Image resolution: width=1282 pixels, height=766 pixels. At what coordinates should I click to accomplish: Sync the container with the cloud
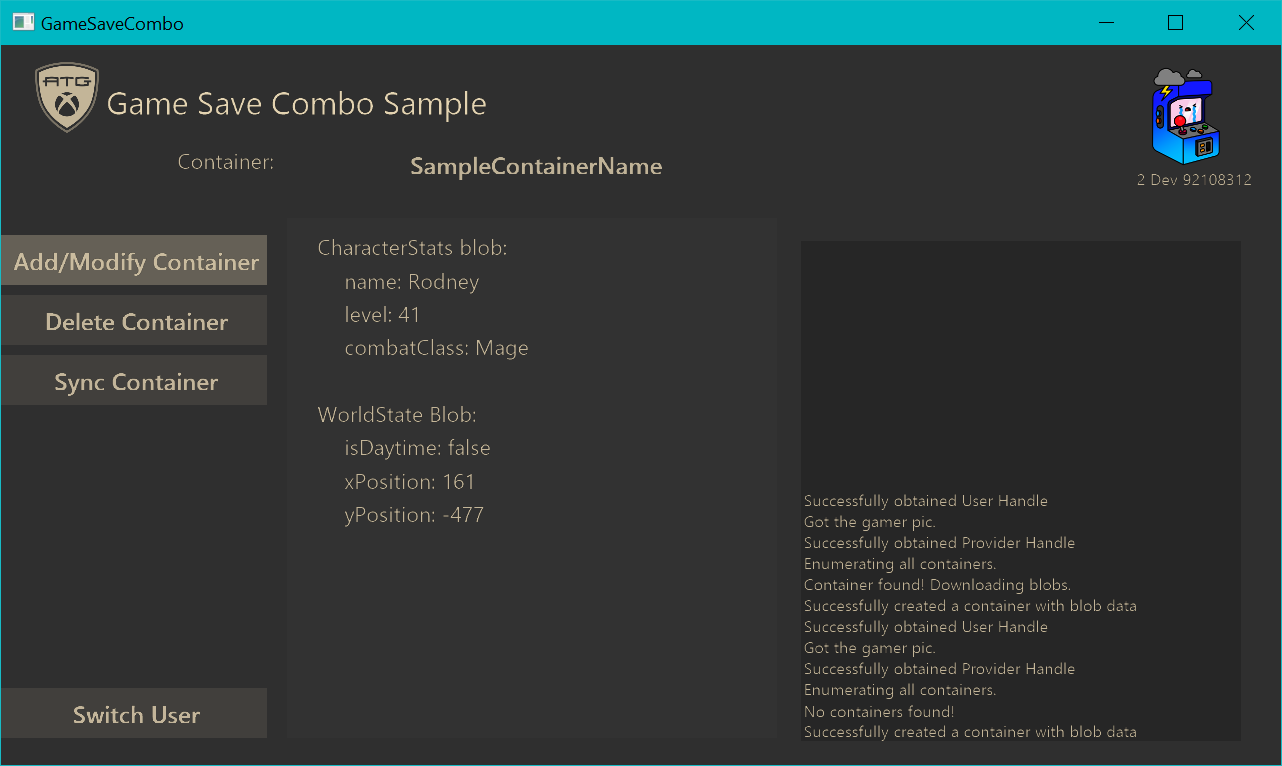coord(134,382)
